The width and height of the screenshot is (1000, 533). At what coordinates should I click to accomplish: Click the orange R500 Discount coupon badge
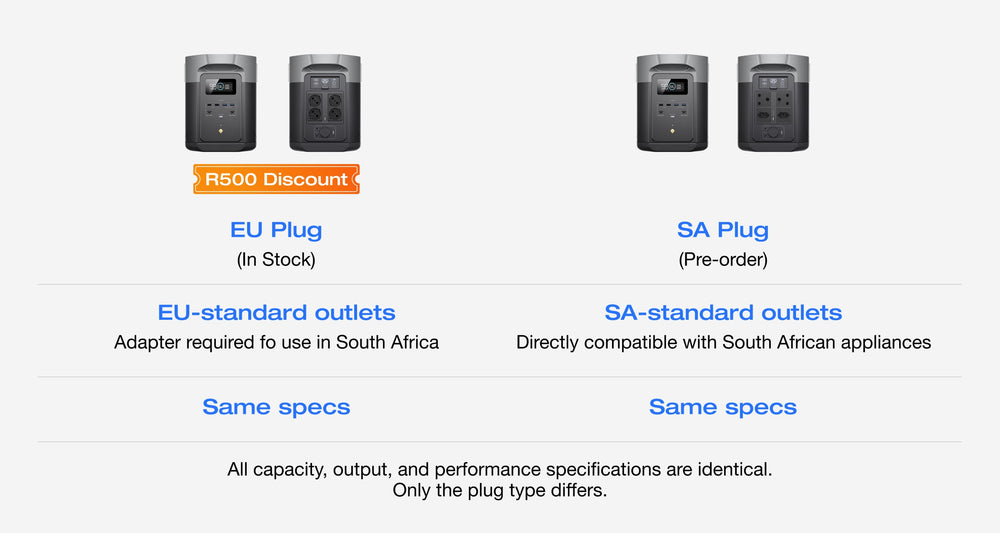pyautogui.click(x=276, y=180)
